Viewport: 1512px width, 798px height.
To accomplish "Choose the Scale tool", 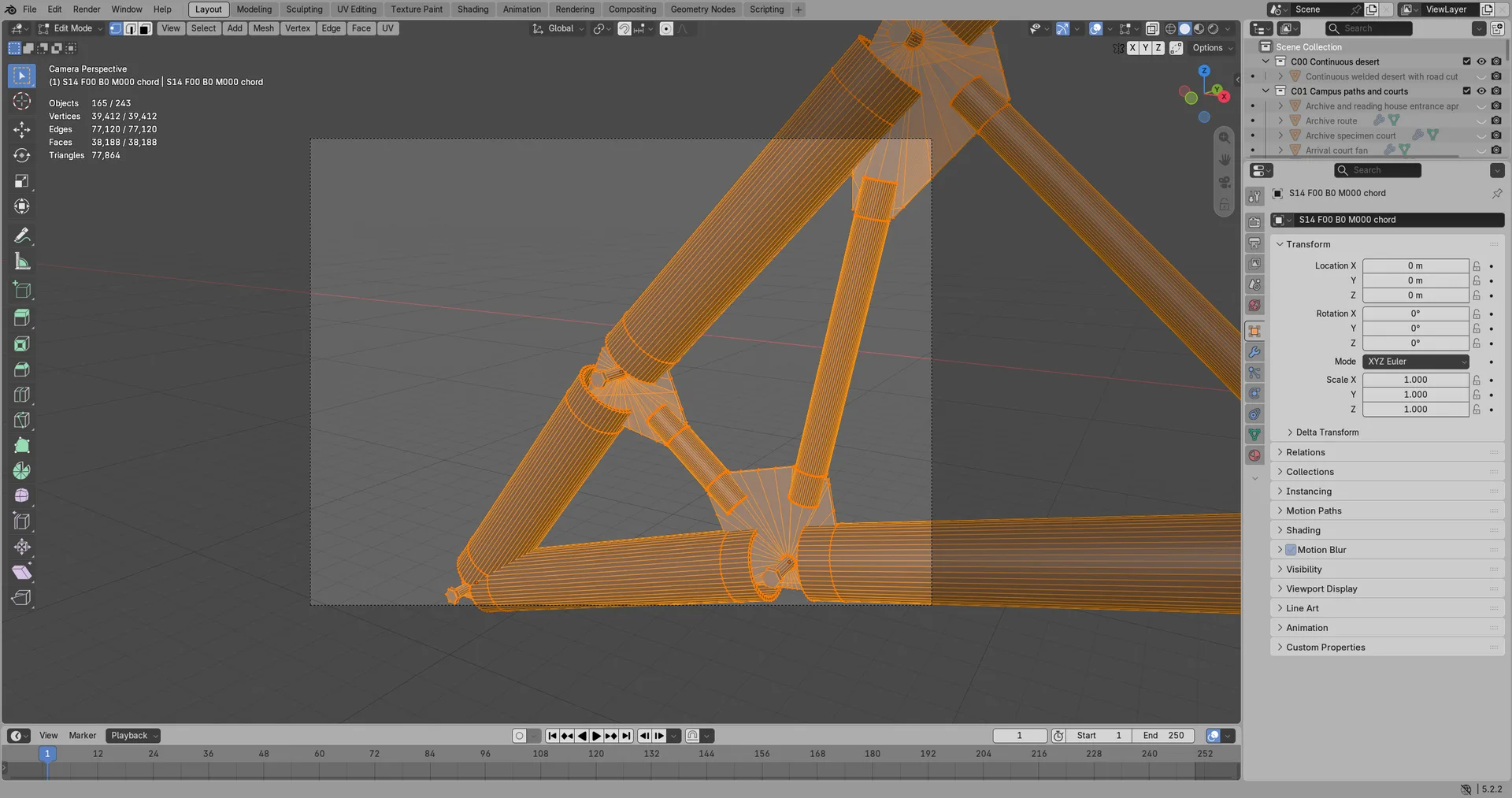I will point(22,181).
